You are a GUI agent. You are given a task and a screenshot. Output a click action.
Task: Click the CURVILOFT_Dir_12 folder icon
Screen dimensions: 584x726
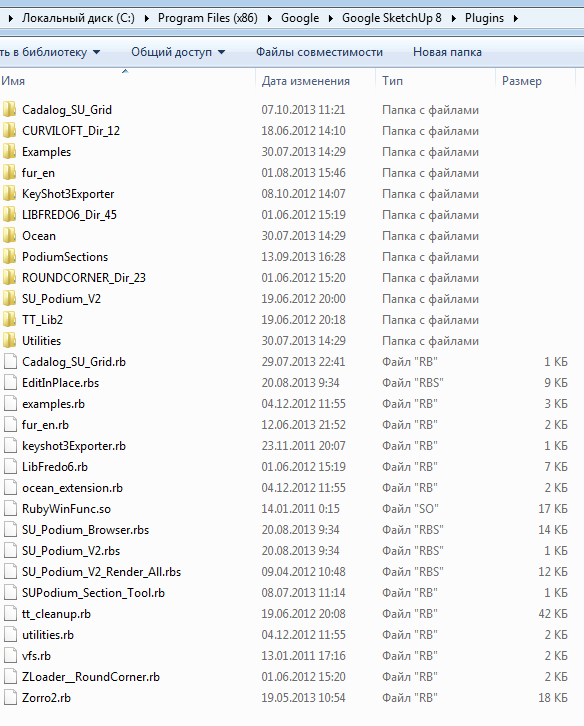tap(9, 131)
